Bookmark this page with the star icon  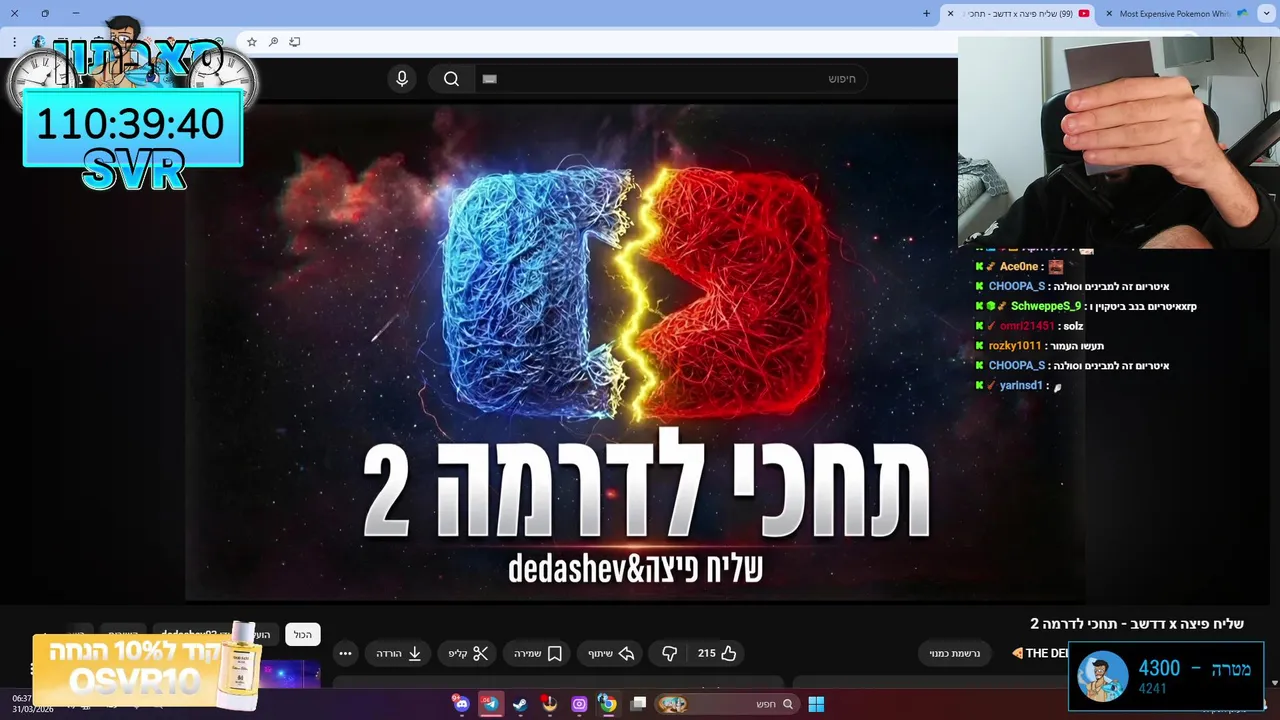point(252,42)
